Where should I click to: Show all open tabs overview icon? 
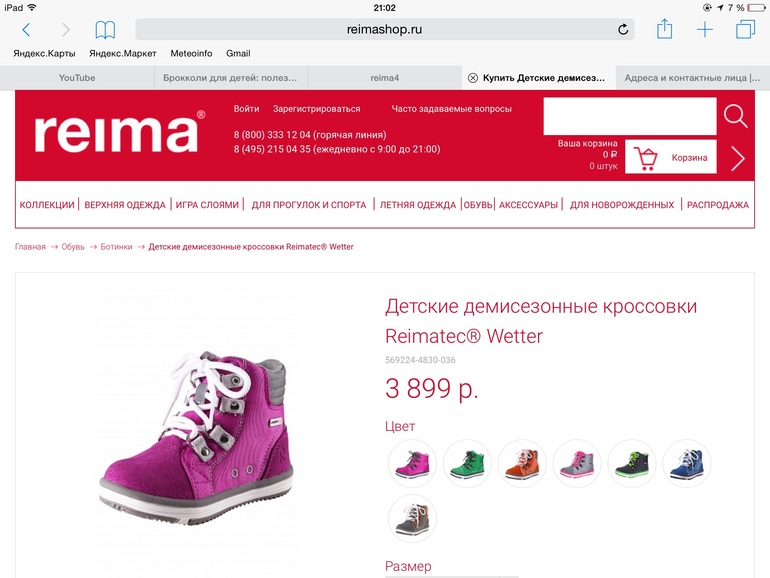tap(745, 29)
